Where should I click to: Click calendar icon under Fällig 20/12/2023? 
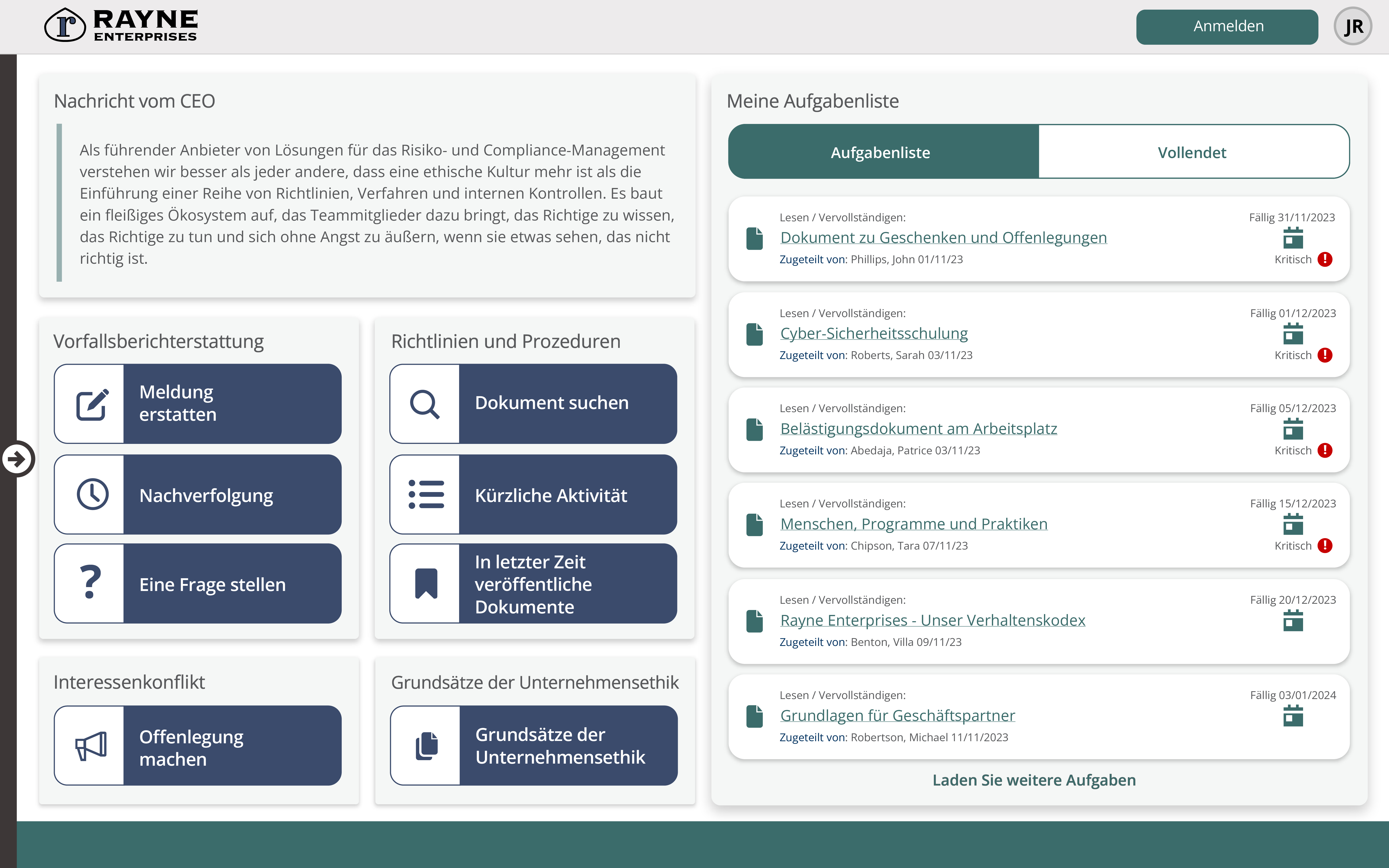1293,621
